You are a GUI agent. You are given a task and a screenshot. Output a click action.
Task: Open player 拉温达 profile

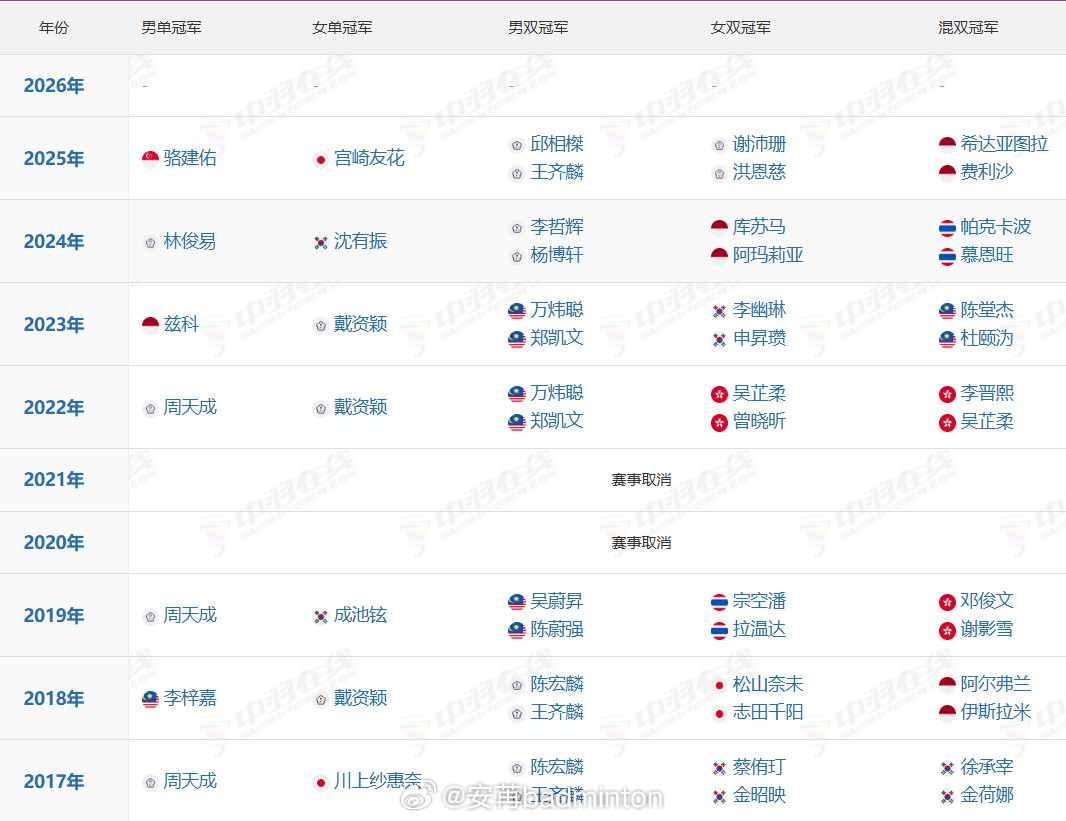(x=759, y=629)
